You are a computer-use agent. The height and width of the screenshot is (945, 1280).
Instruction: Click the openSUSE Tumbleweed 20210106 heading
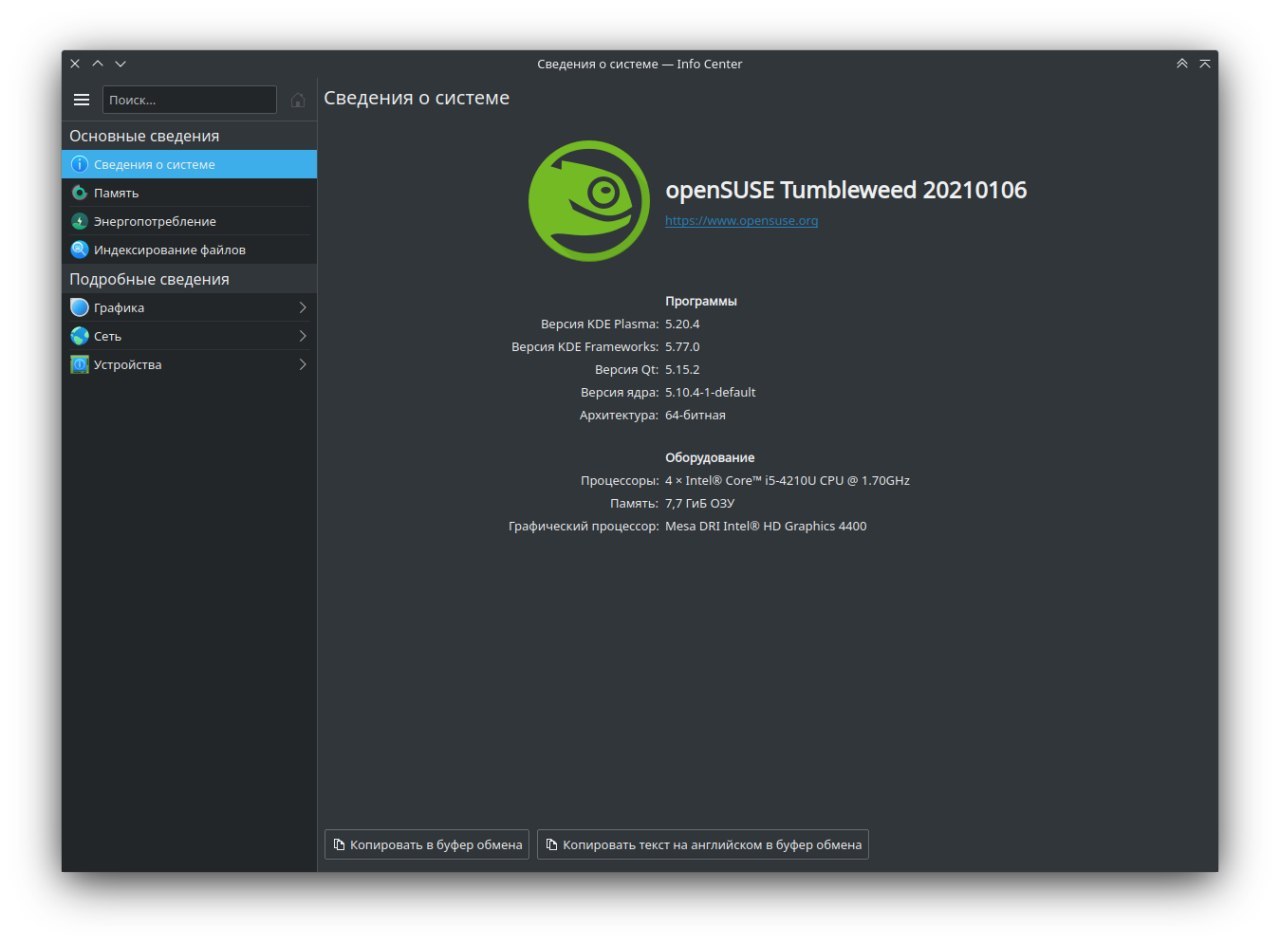pyautogui.click(x=846, y=189)
